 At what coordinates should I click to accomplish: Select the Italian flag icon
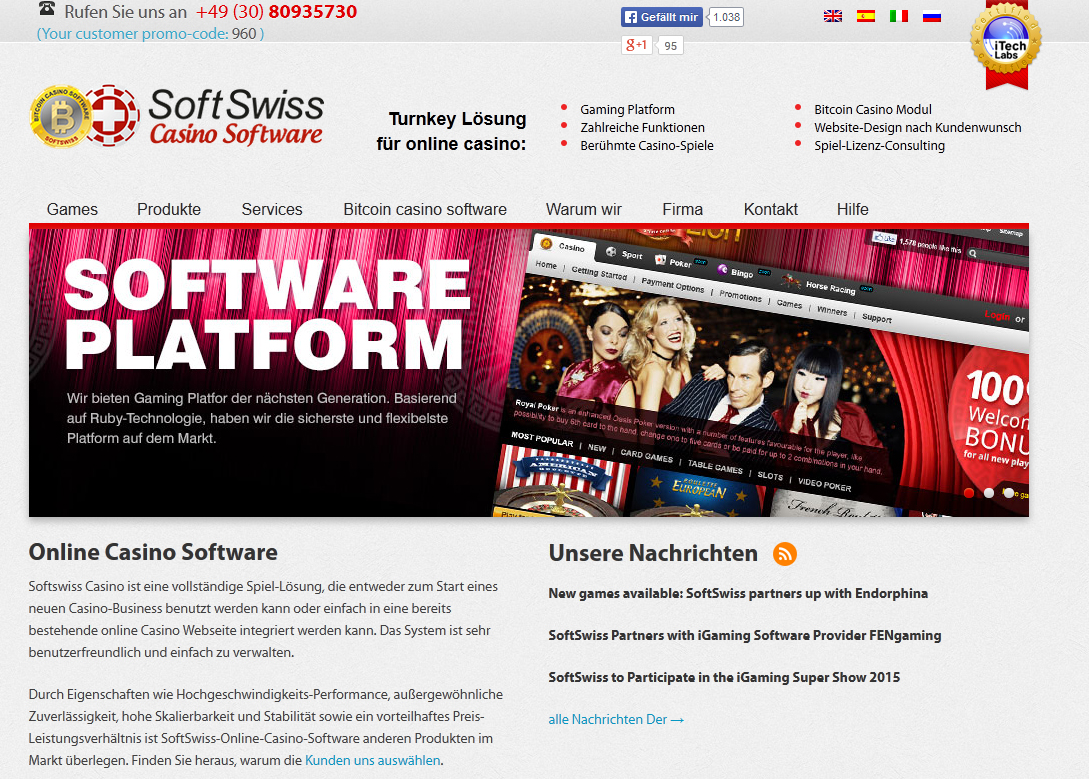899,16
